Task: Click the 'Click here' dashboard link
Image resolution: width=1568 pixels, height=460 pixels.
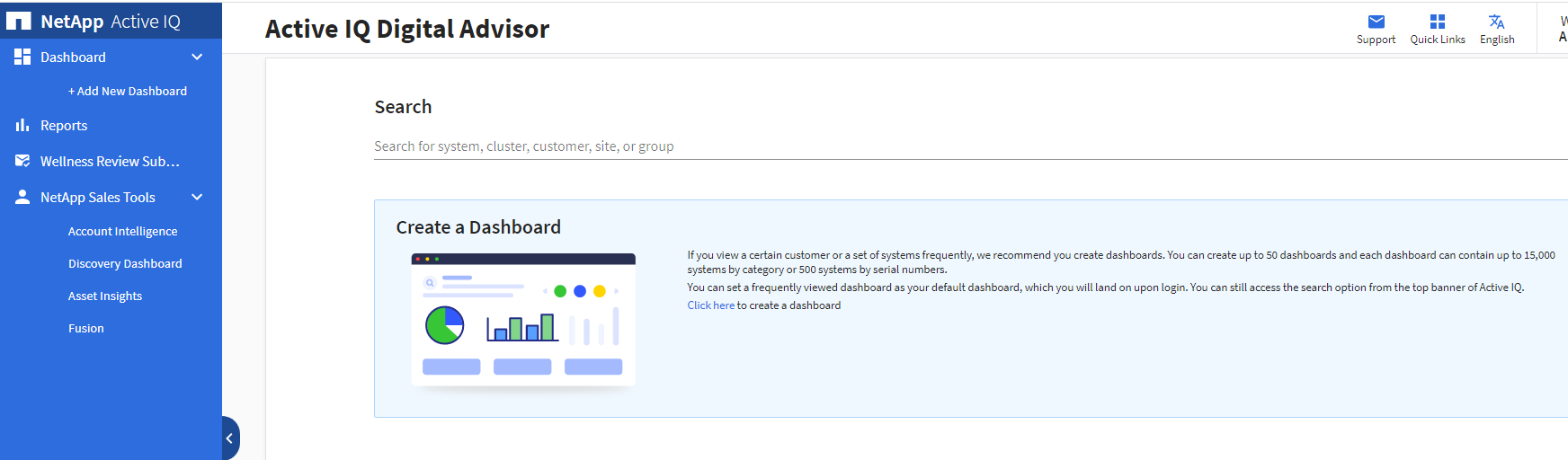Action: pyautogui.click(x=710, y=305)
